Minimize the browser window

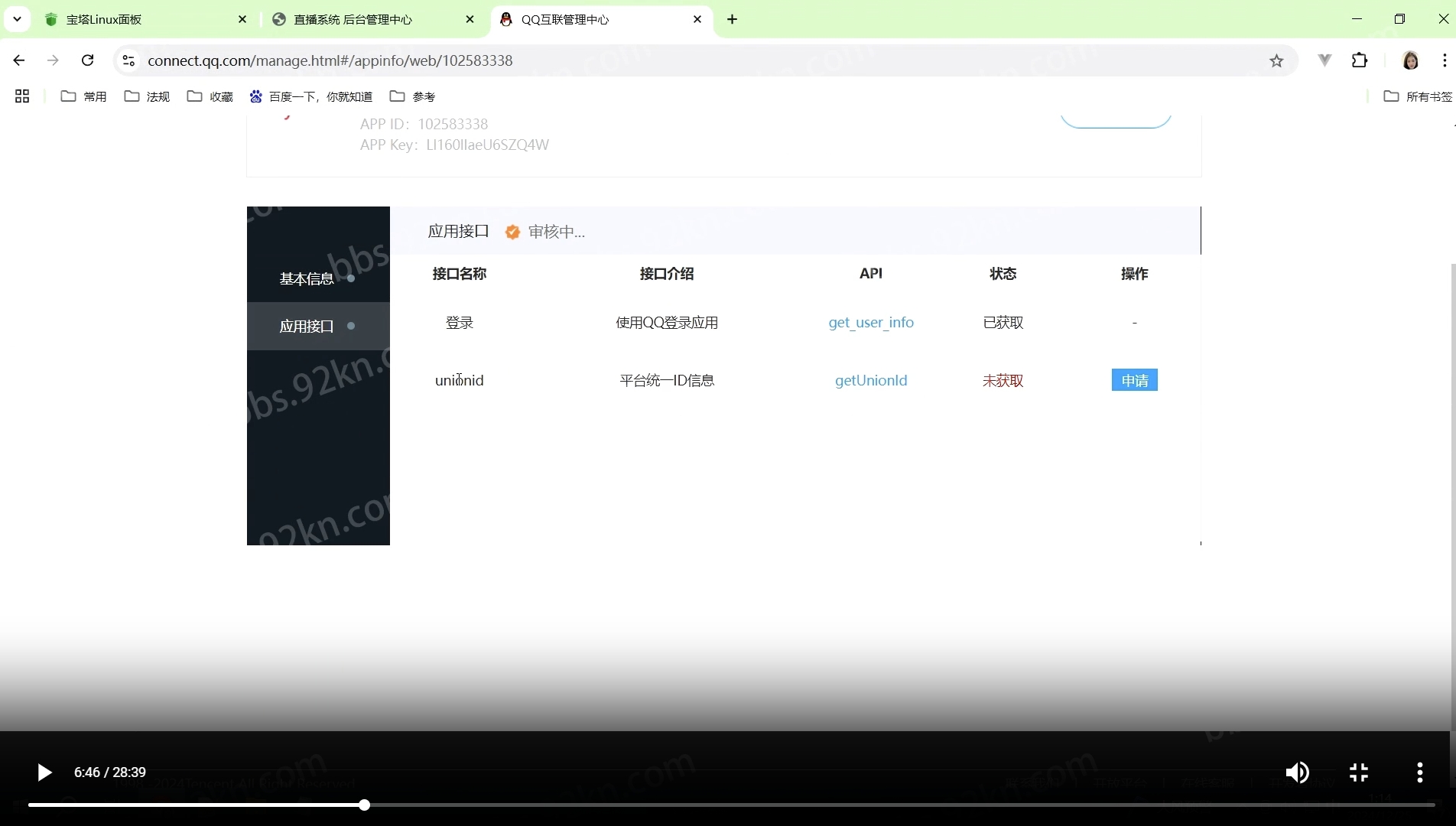pyautogui.click(x=1357, y=19)
